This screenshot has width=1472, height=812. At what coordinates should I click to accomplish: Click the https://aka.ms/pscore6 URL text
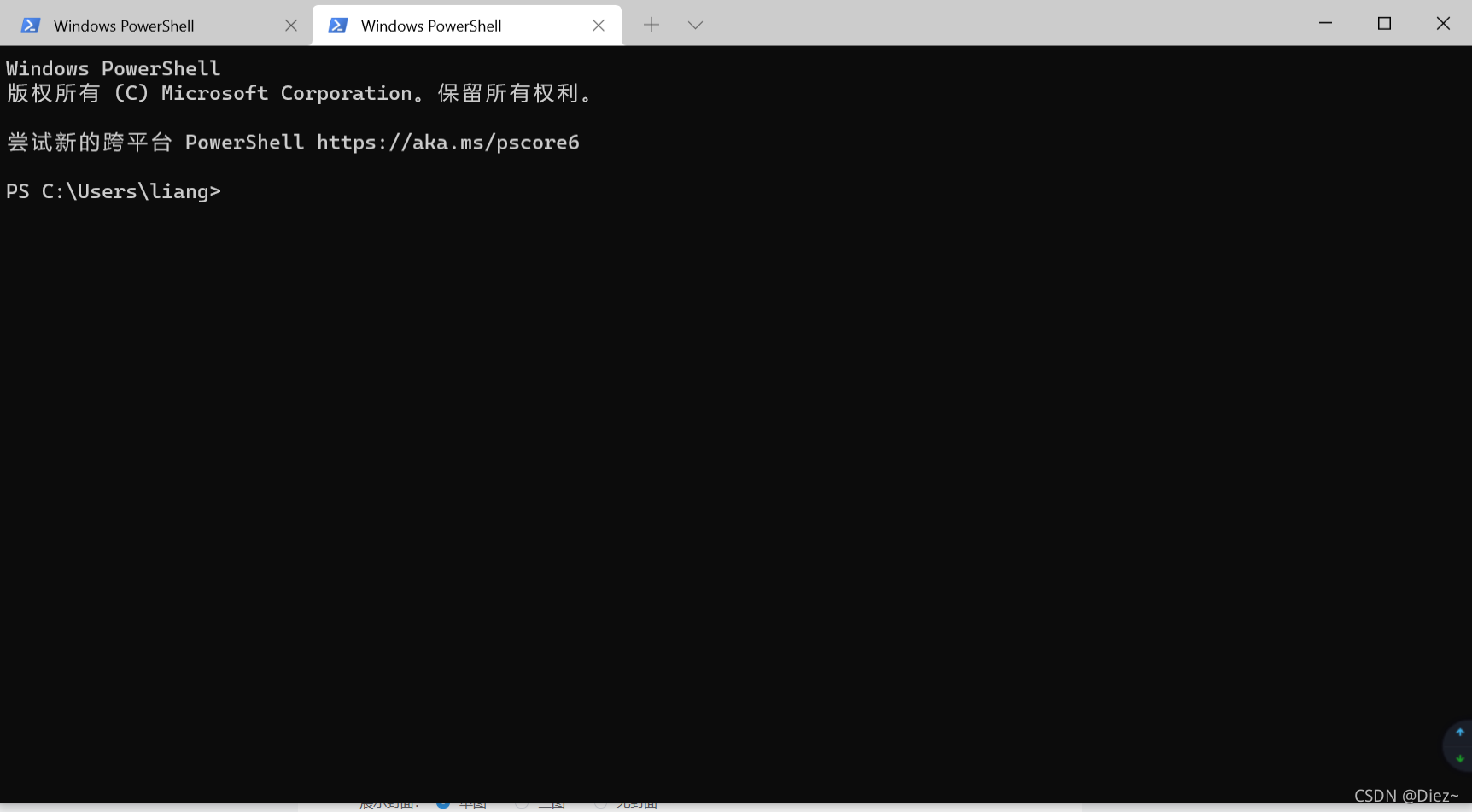click(448, 142)
